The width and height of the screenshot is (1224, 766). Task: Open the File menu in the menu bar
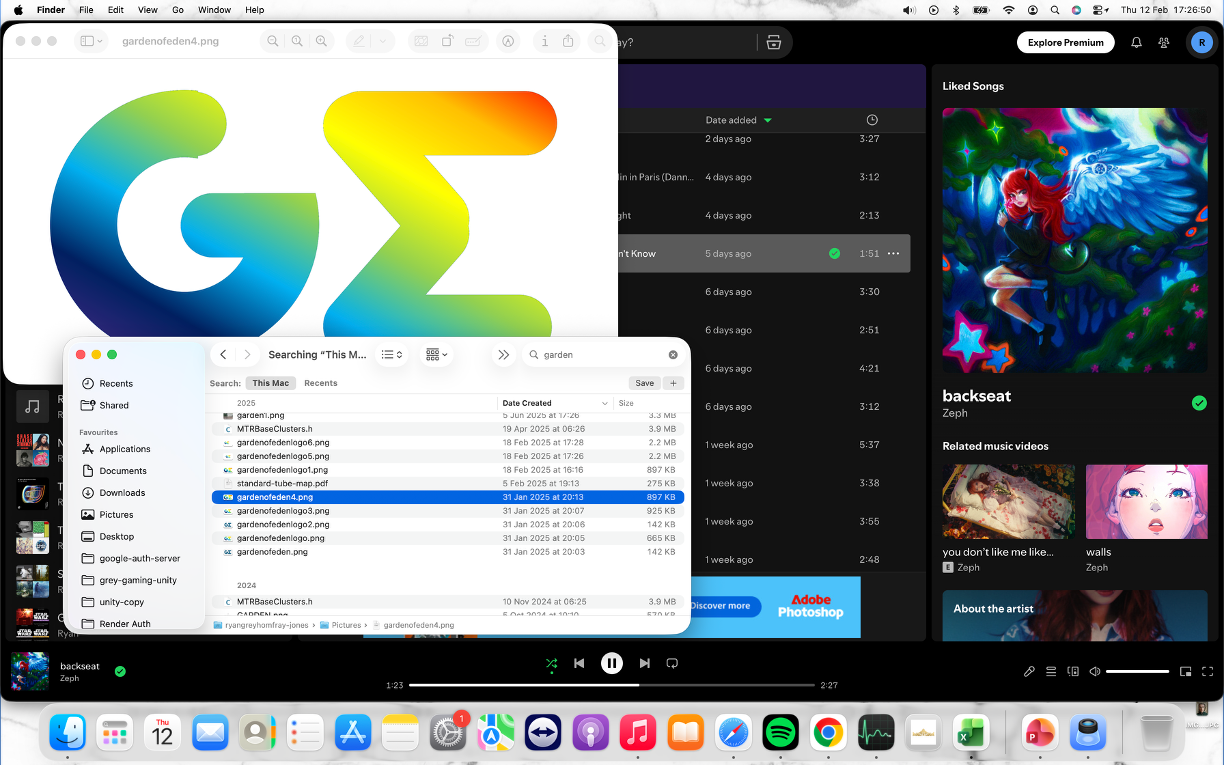pos(86,9)
